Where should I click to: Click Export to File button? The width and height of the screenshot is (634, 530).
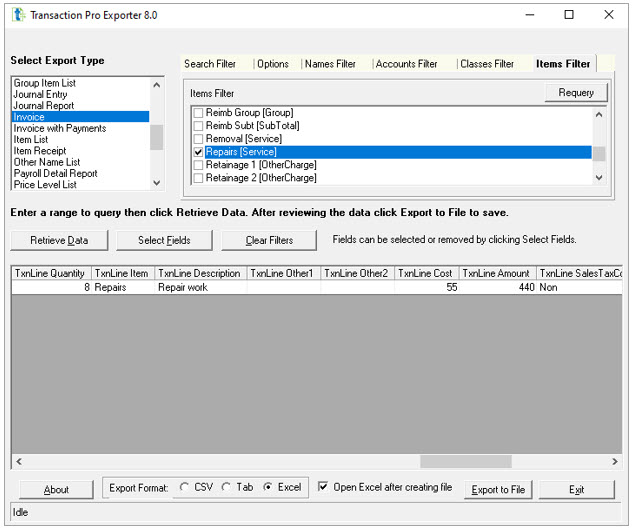pyautogui.click(x=498, y=490)
